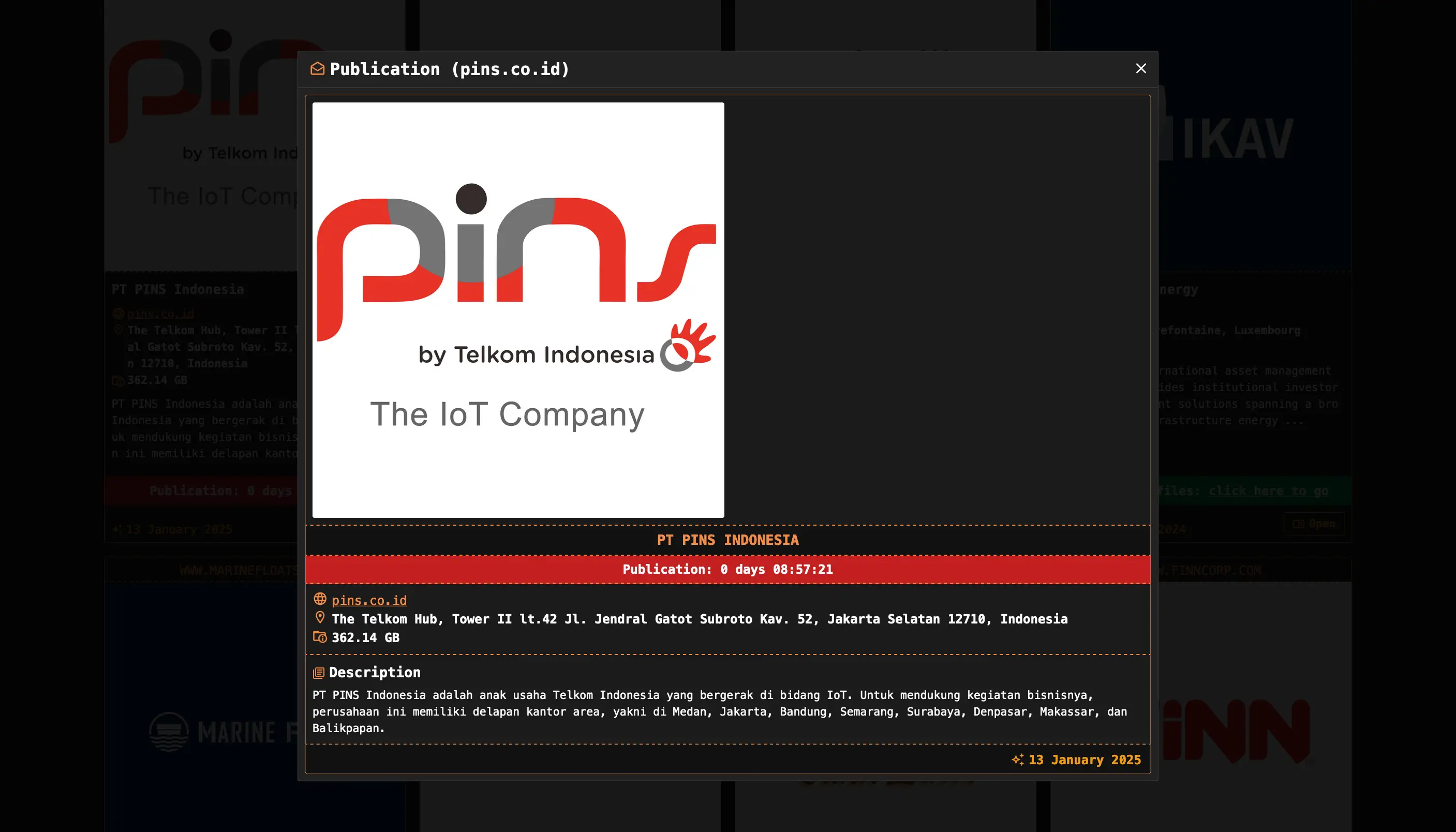Click the sparkle icon before 13 January 2025
The height and width of the screenshot is (832, 1456).
[1017, 760]
